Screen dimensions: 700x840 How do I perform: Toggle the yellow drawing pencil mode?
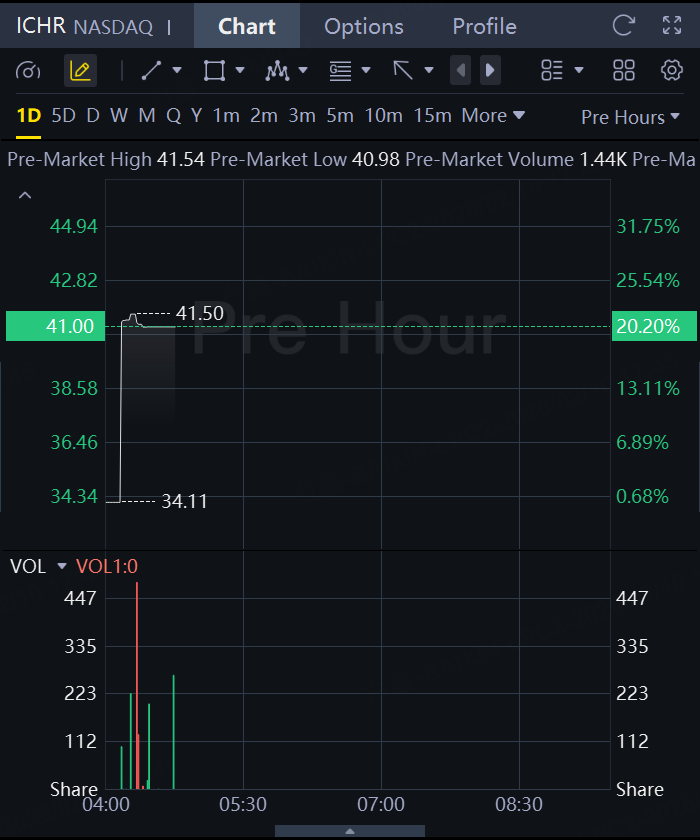coord(80,70)
